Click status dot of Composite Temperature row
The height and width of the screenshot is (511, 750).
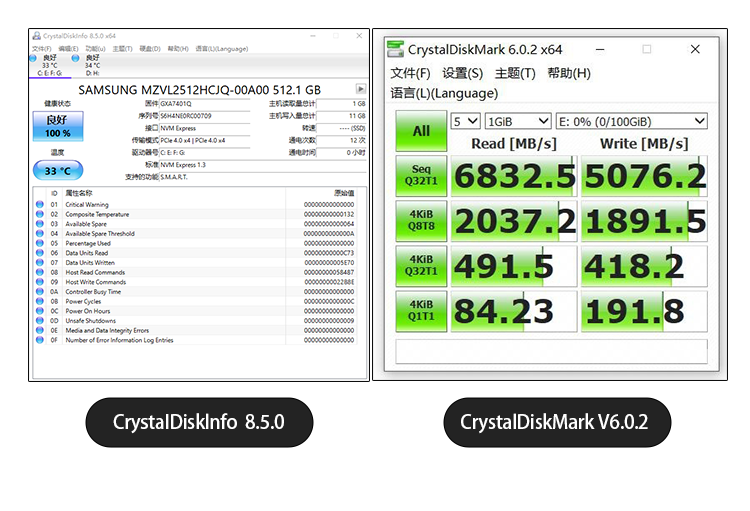pyautogui.click(x=40, y=214)
